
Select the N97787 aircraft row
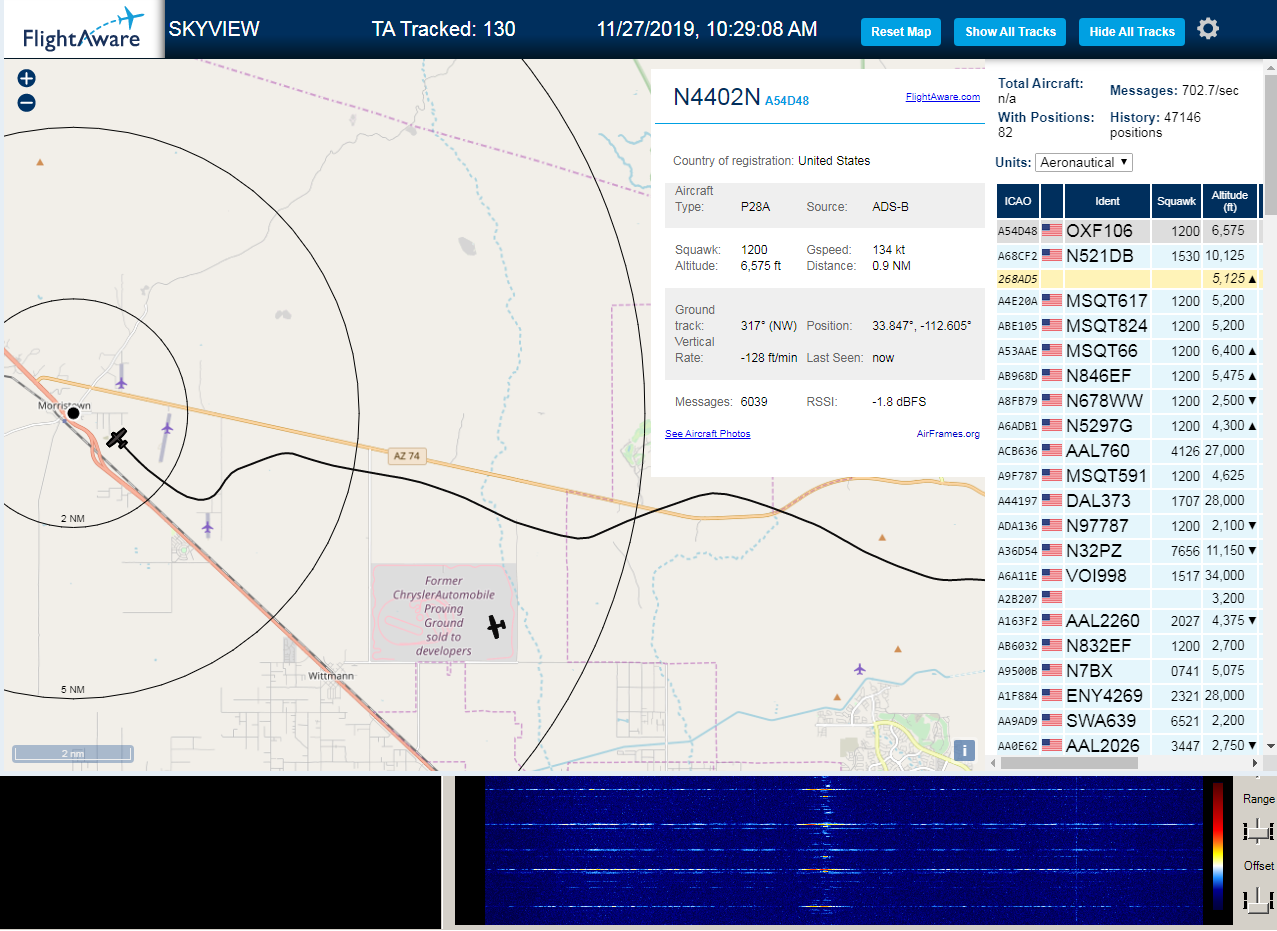(1128, 526)
